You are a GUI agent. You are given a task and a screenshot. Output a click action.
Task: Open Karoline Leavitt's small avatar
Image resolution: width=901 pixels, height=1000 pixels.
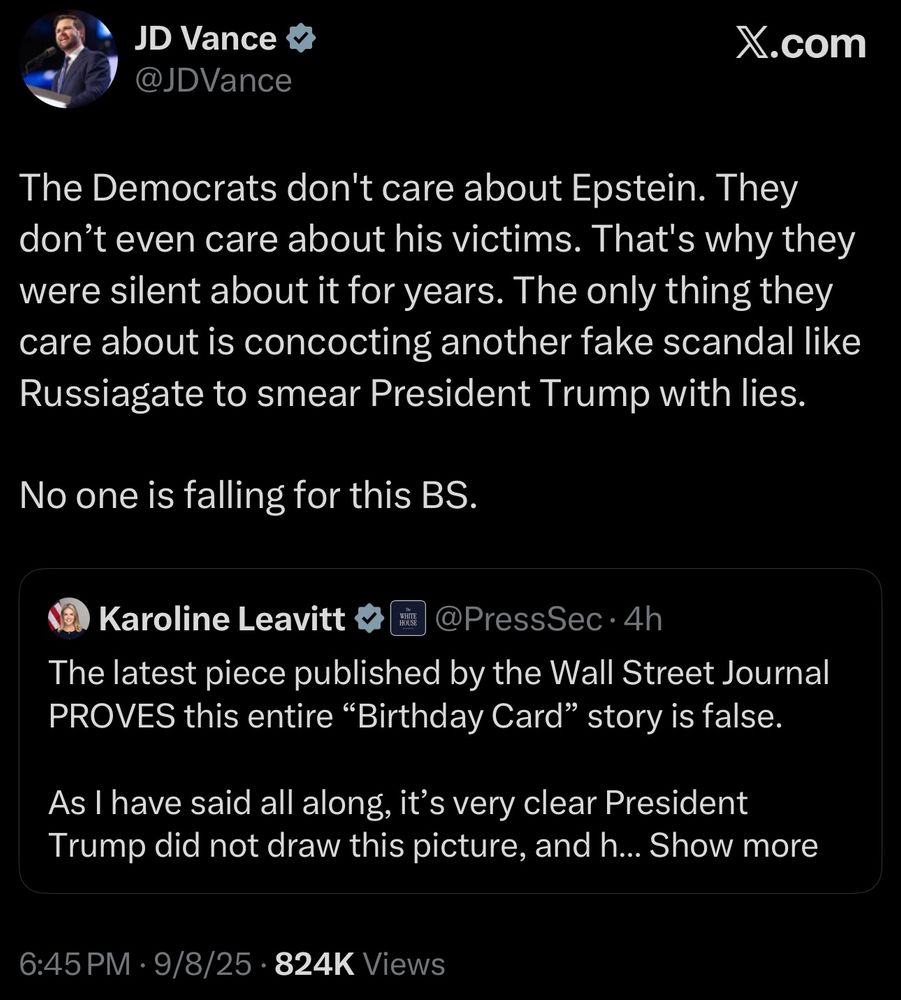[69, 619]
